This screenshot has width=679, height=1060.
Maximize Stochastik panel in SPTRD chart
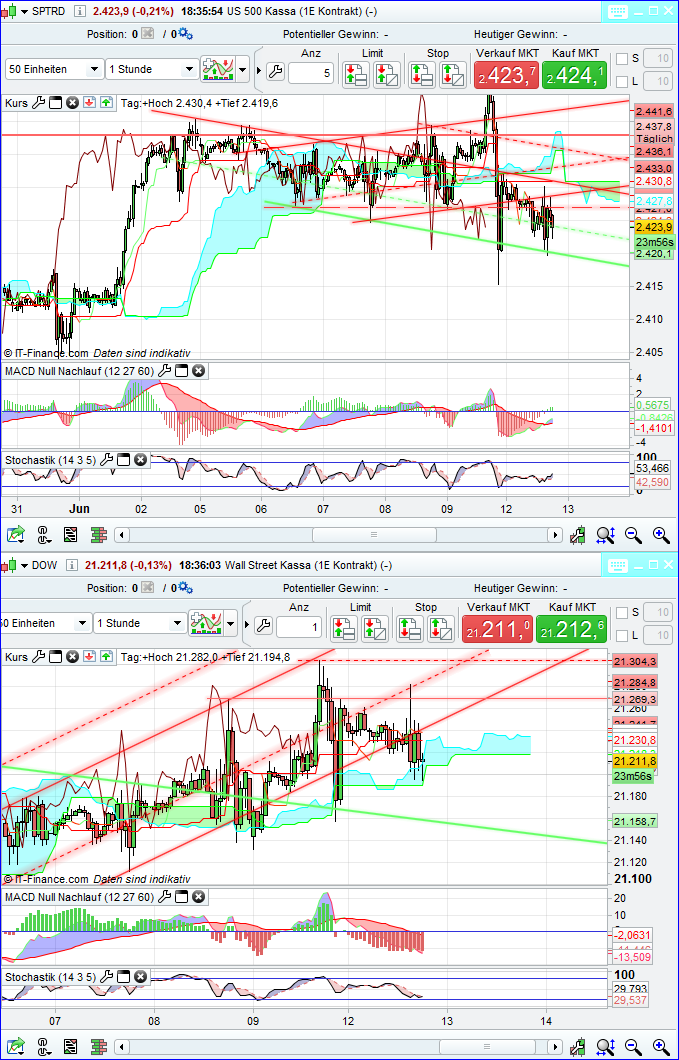click(123, 460)
